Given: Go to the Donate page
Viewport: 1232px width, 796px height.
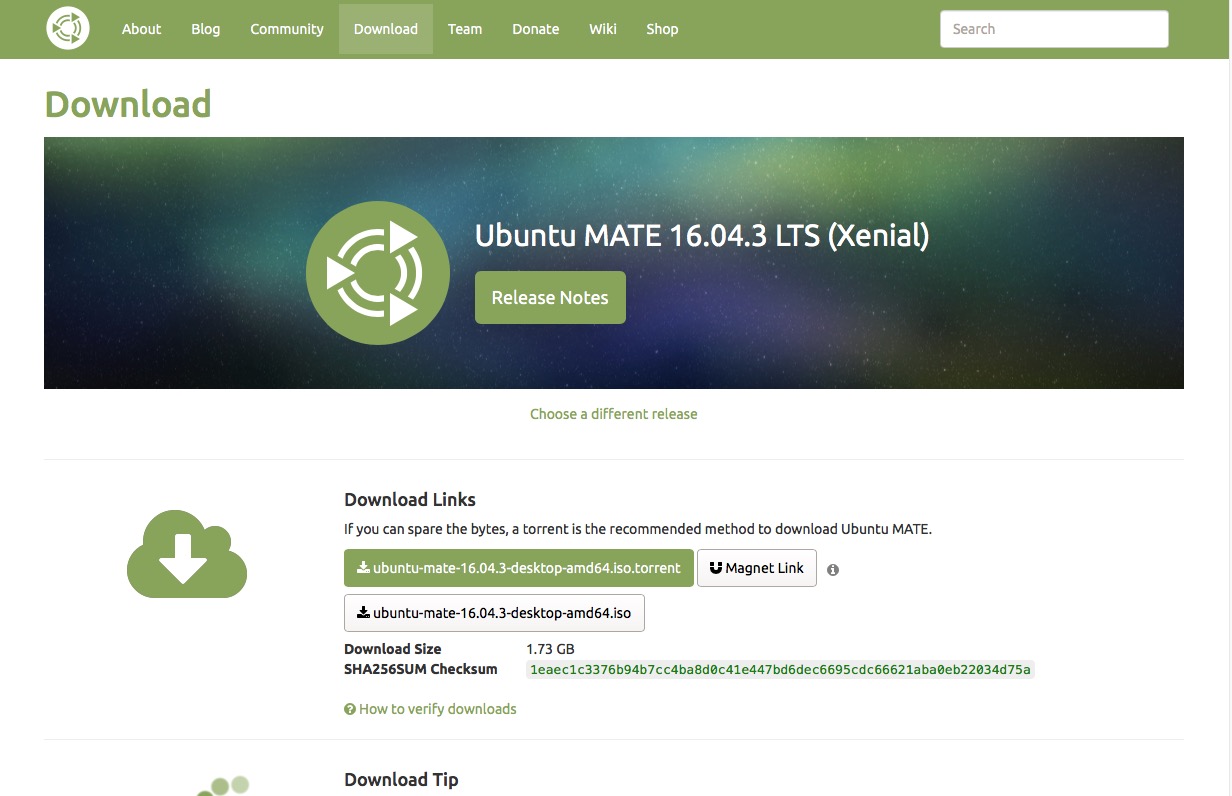Looking at the screenshot, I should point(536,29).
